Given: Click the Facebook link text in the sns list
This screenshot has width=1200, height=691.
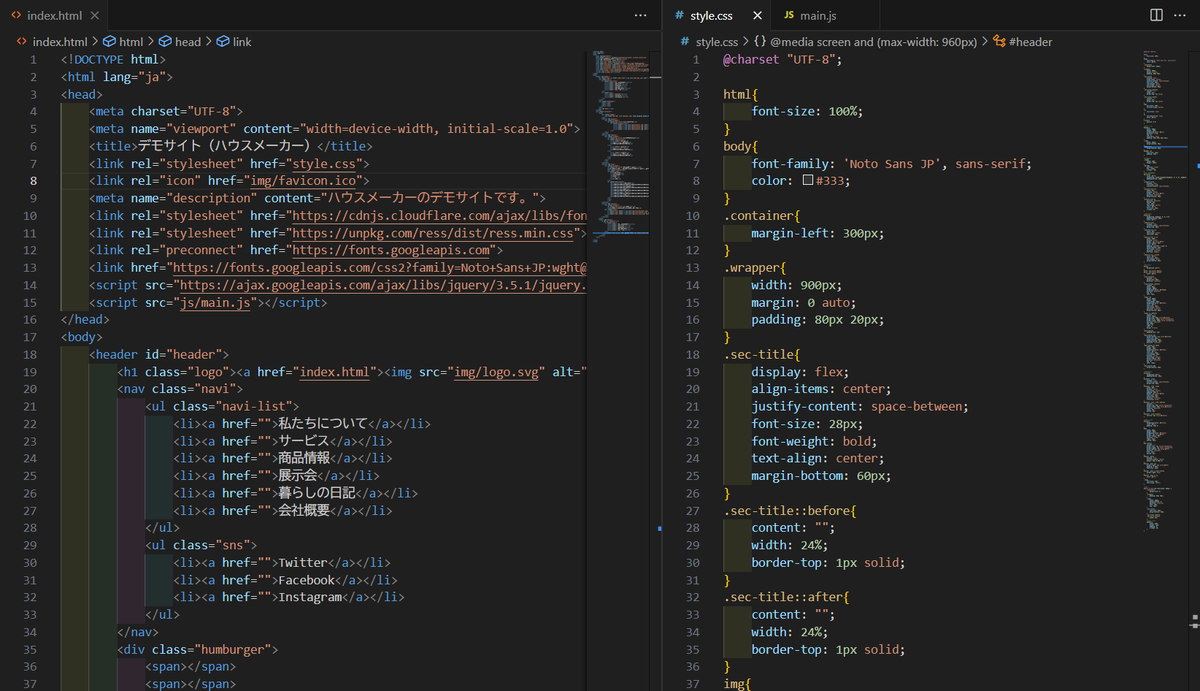Looking at the screenshot, I should (307, 580).
